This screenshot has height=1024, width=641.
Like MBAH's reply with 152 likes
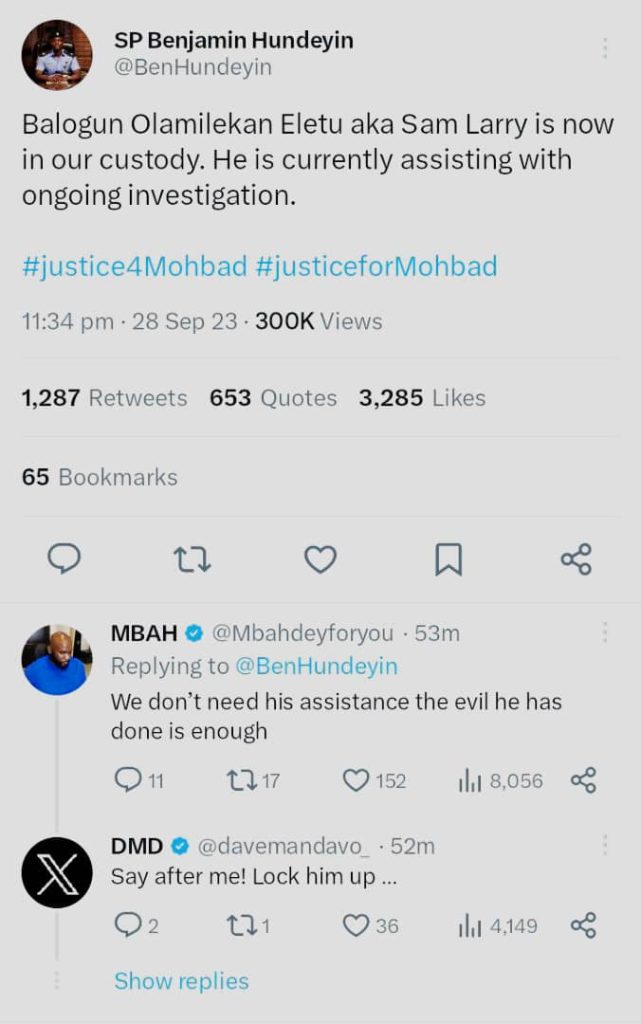(x=357, y=780)
